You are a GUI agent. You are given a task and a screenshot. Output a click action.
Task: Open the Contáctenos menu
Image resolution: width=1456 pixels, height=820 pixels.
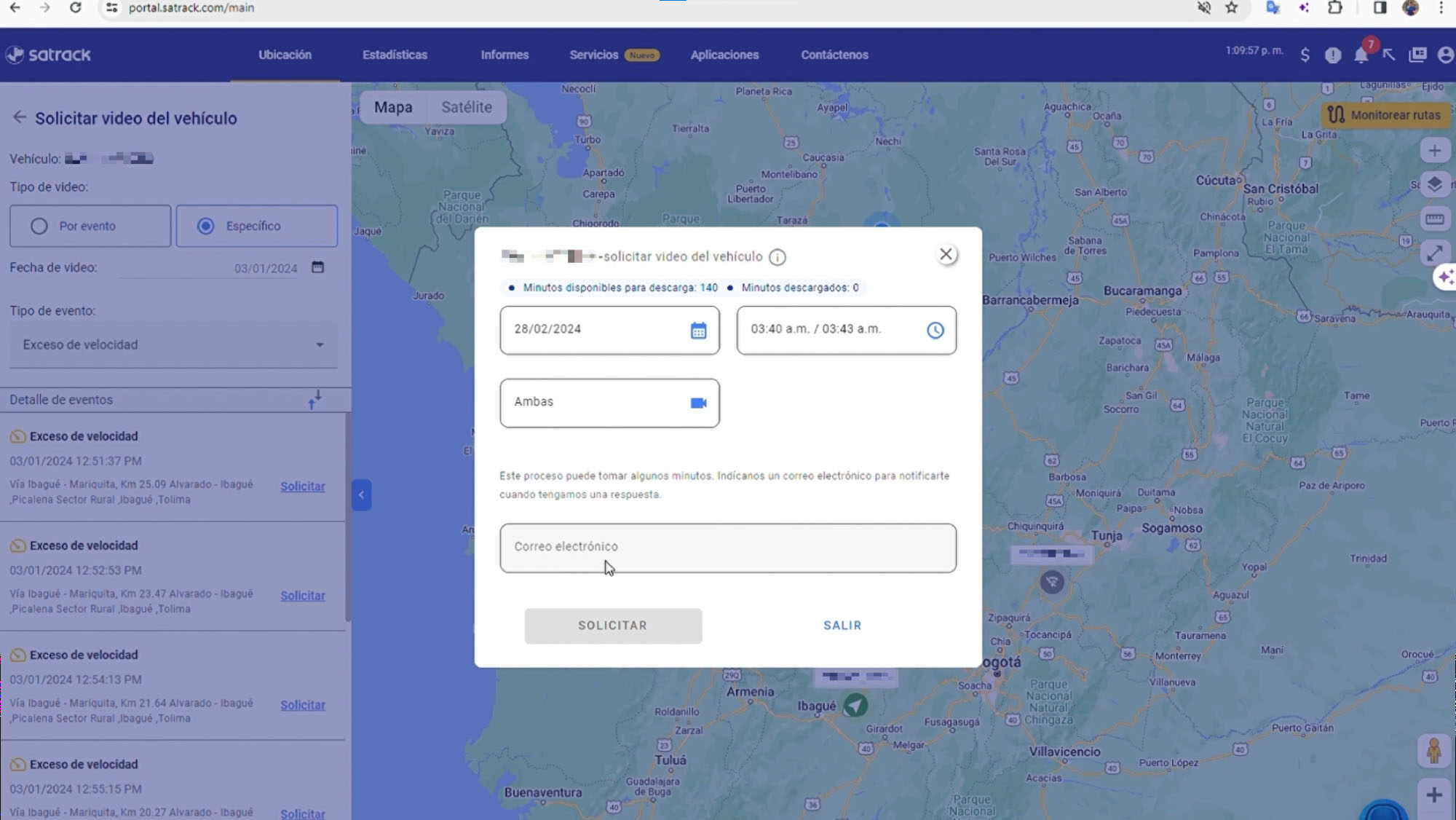[834, 55]
